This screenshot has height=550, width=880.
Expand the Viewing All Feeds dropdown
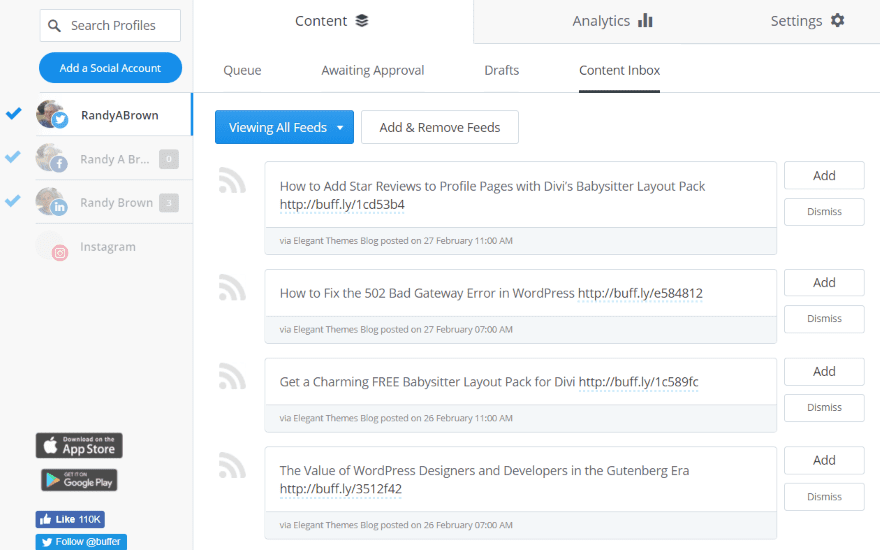click(284, 127)
